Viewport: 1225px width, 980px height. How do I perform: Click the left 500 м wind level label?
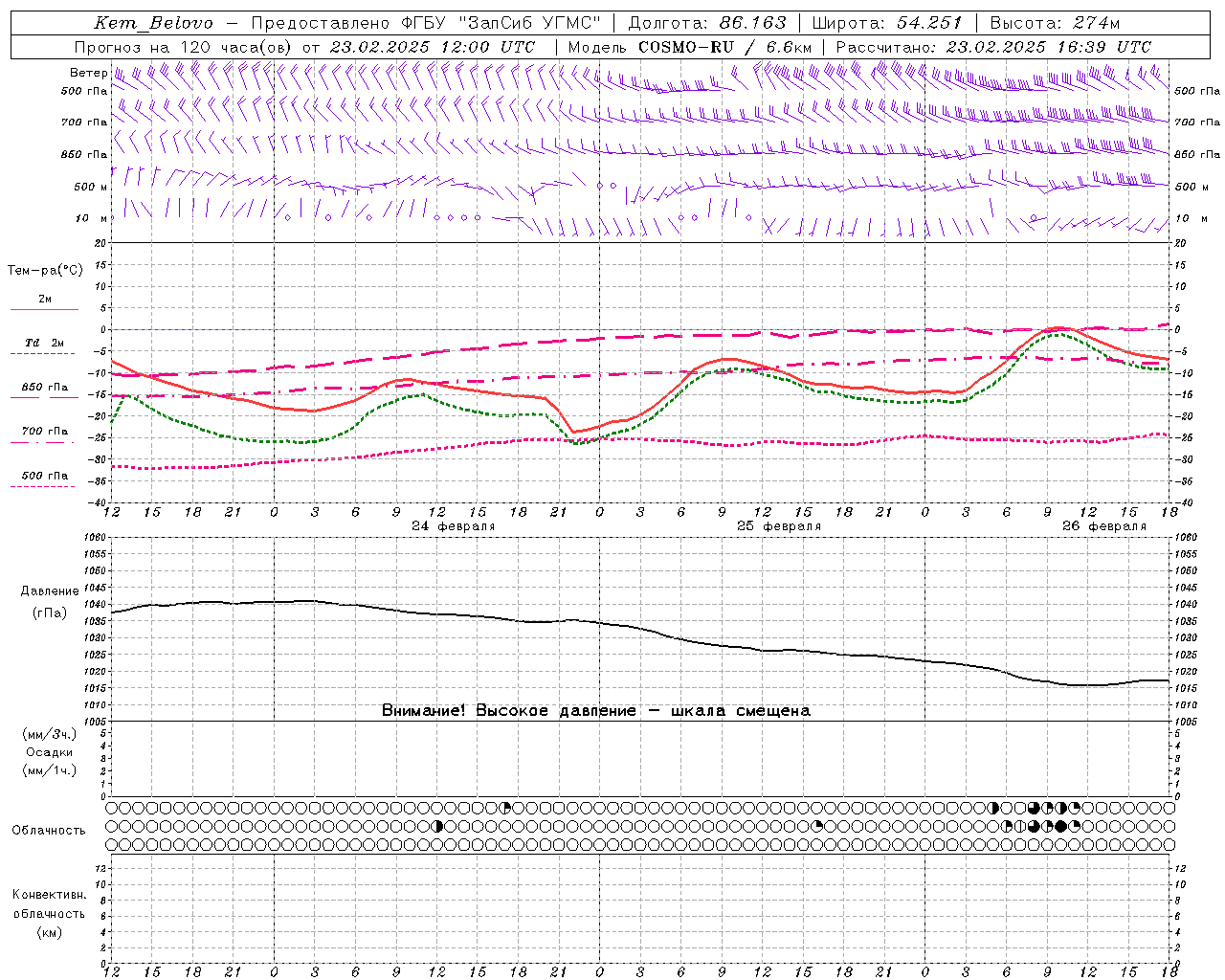click(x=91, y=187)
